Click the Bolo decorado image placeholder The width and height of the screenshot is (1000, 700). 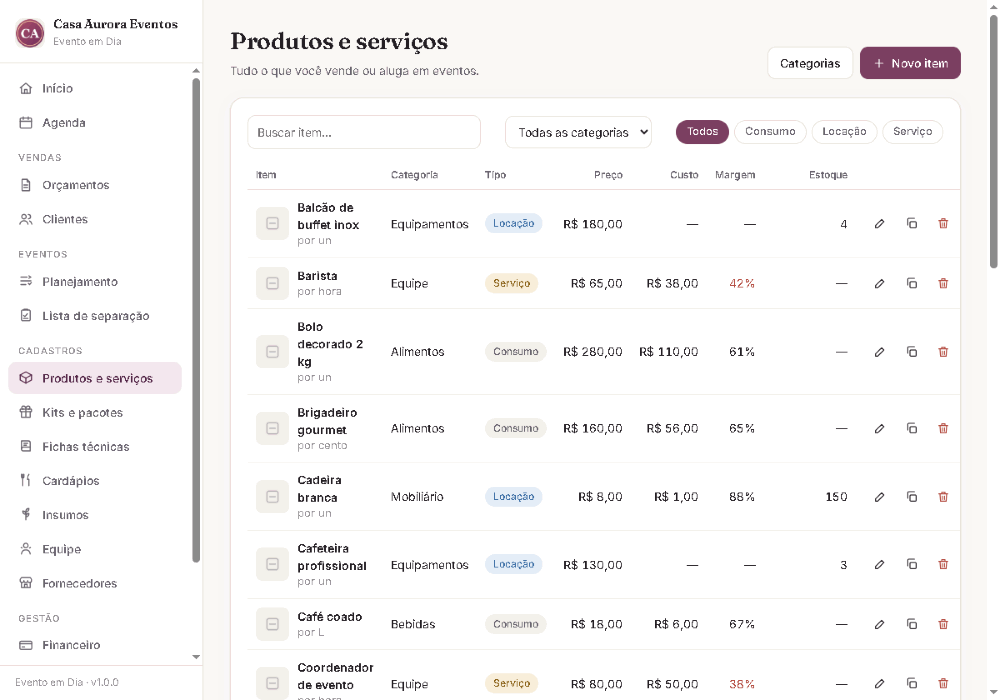pyautogui.click(x=272, y=352)
